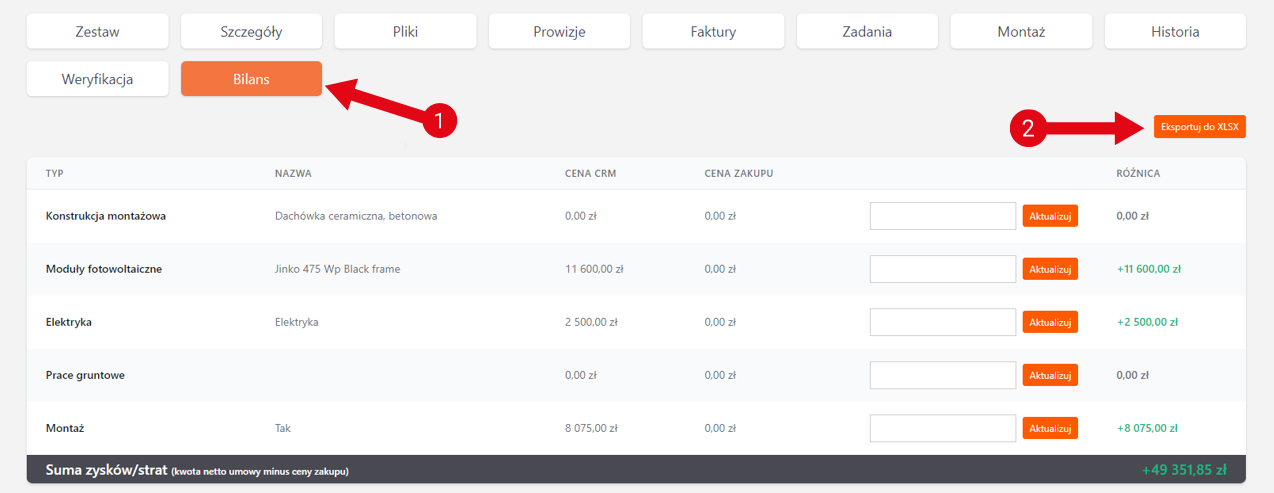The width and height of the screenshot is (1274, 493).
Task: Click the Elektryka purchase price input
Action: click(943, 322)
